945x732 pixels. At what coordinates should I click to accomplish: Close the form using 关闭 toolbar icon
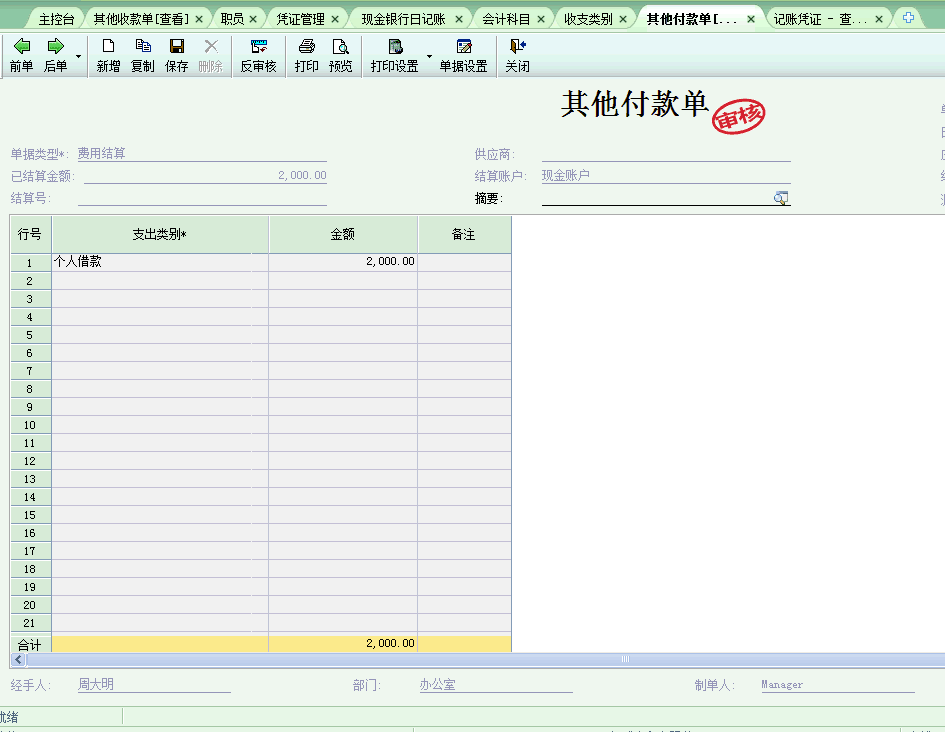click(x=517, y=55)
